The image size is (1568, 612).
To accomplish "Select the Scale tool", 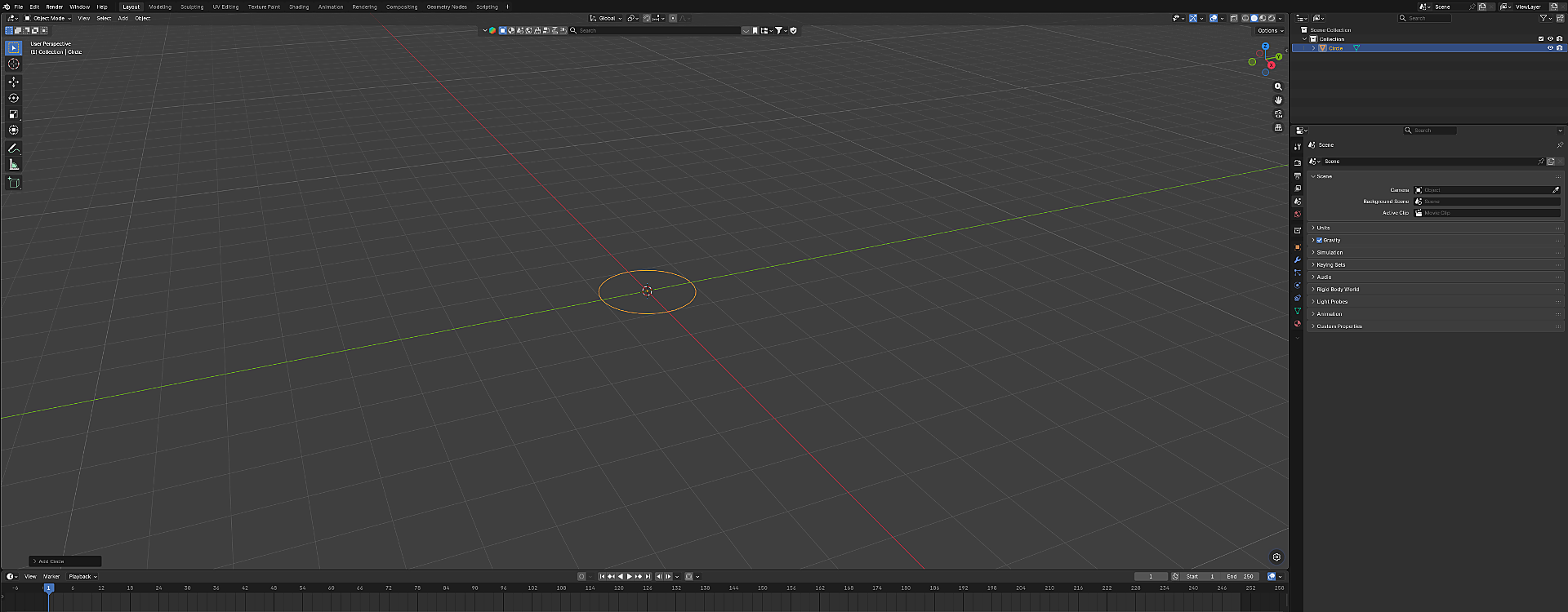I will coord(13,114).
